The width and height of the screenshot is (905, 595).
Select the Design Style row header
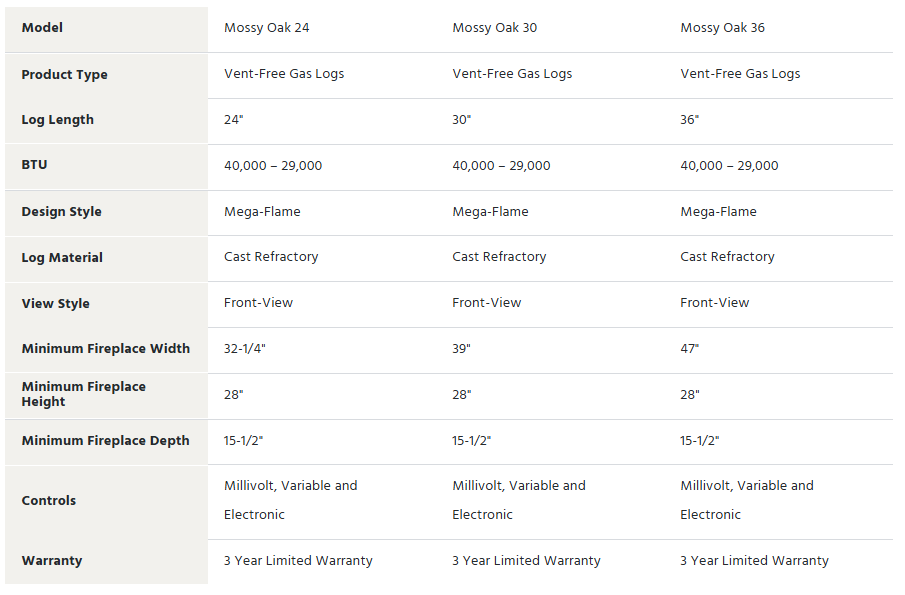pos(61,212)
